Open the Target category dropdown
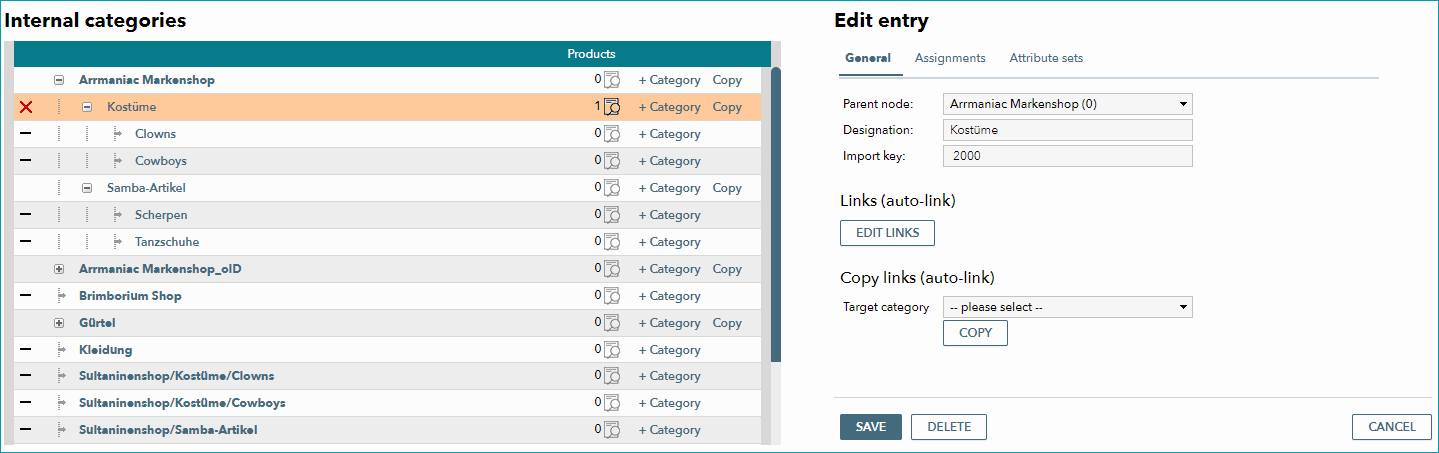Viewport: 1439px width, 453px height. pyautogui.click(x=1067, y=307)
